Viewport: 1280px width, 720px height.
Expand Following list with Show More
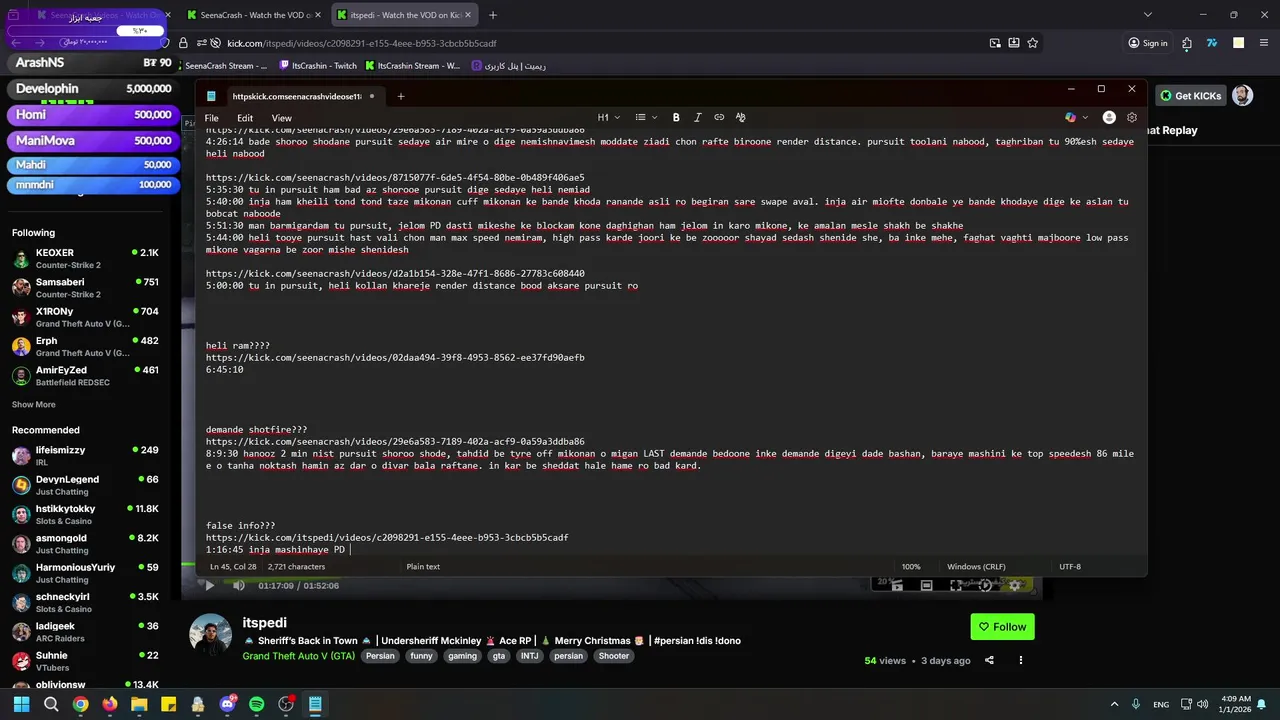pos(33,404)
